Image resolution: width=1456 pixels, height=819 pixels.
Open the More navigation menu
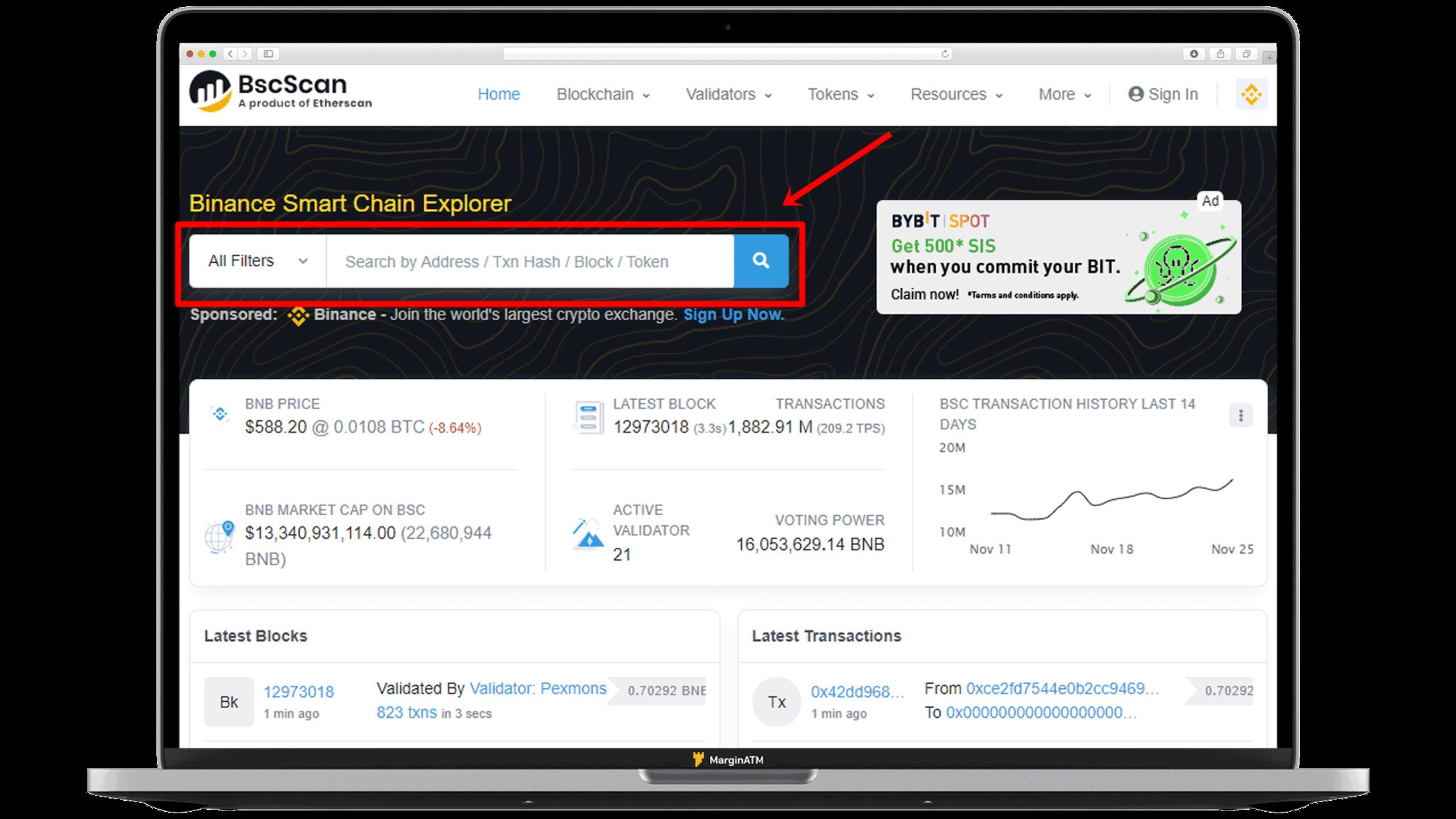coord(1063,94)
